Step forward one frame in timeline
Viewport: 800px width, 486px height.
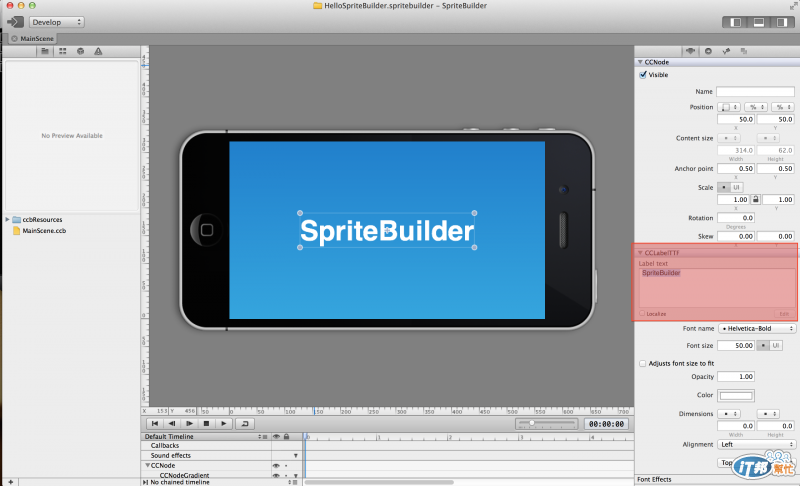point(189,423)
